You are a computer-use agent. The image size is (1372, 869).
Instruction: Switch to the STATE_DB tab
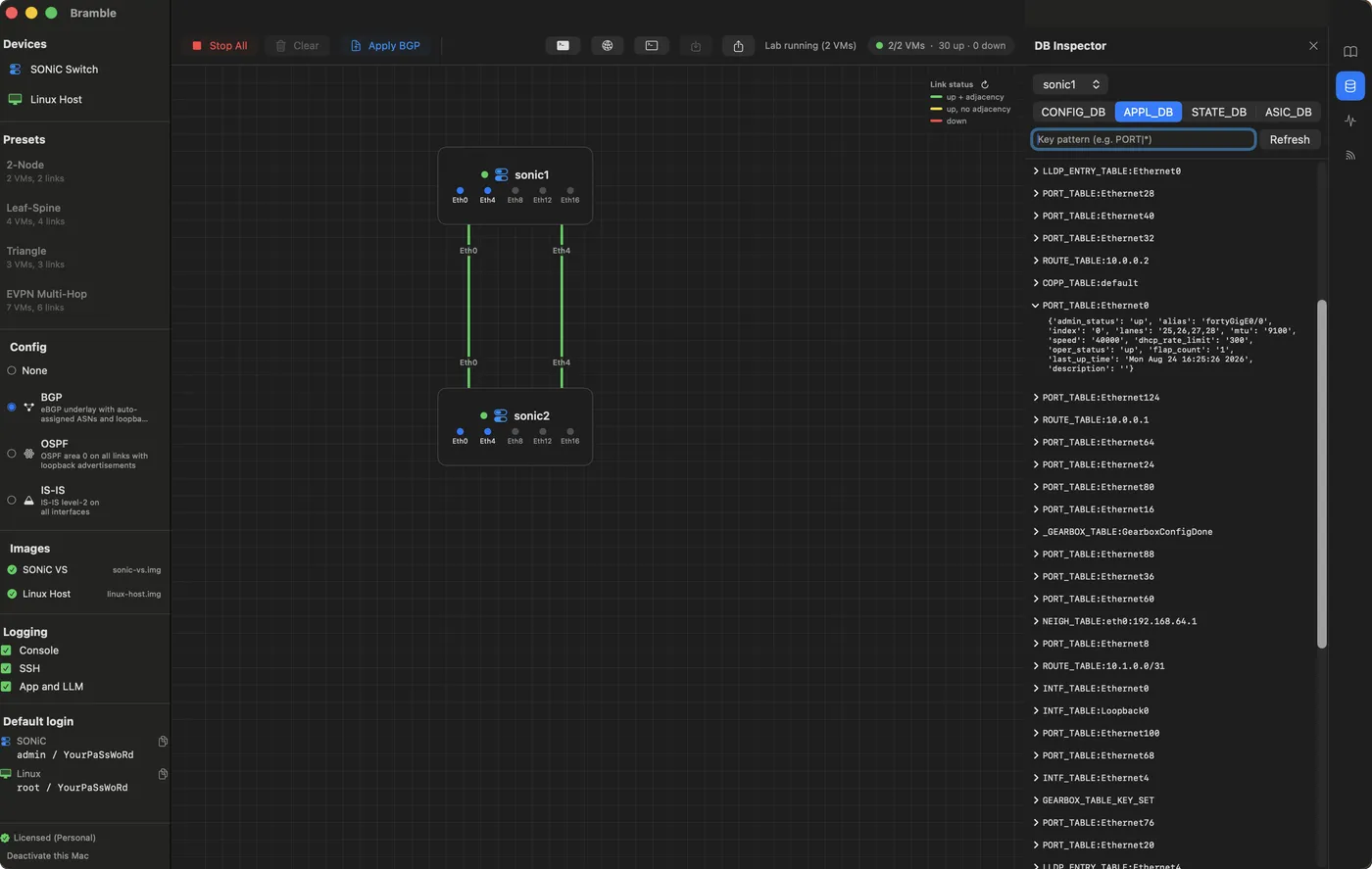[x=1218, y=112]
